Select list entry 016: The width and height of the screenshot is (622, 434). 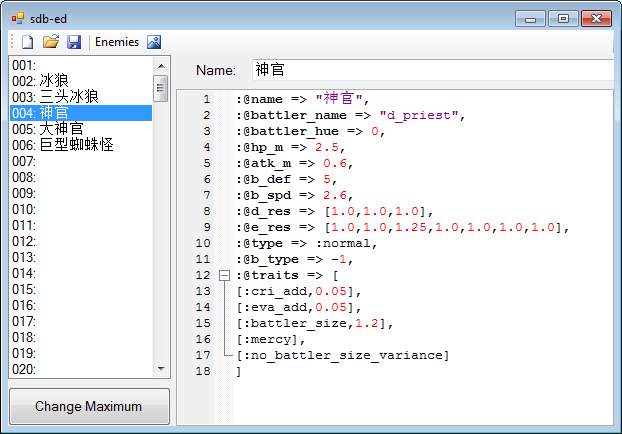point(81,305)
